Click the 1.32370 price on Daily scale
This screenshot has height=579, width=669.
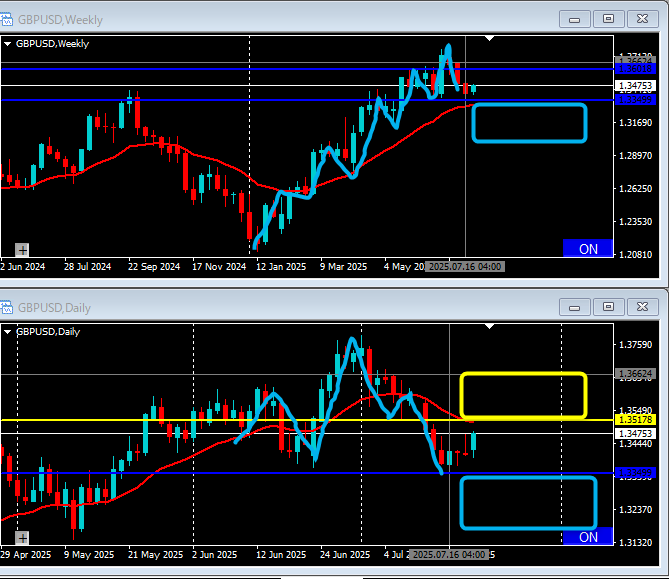[635, 509]
